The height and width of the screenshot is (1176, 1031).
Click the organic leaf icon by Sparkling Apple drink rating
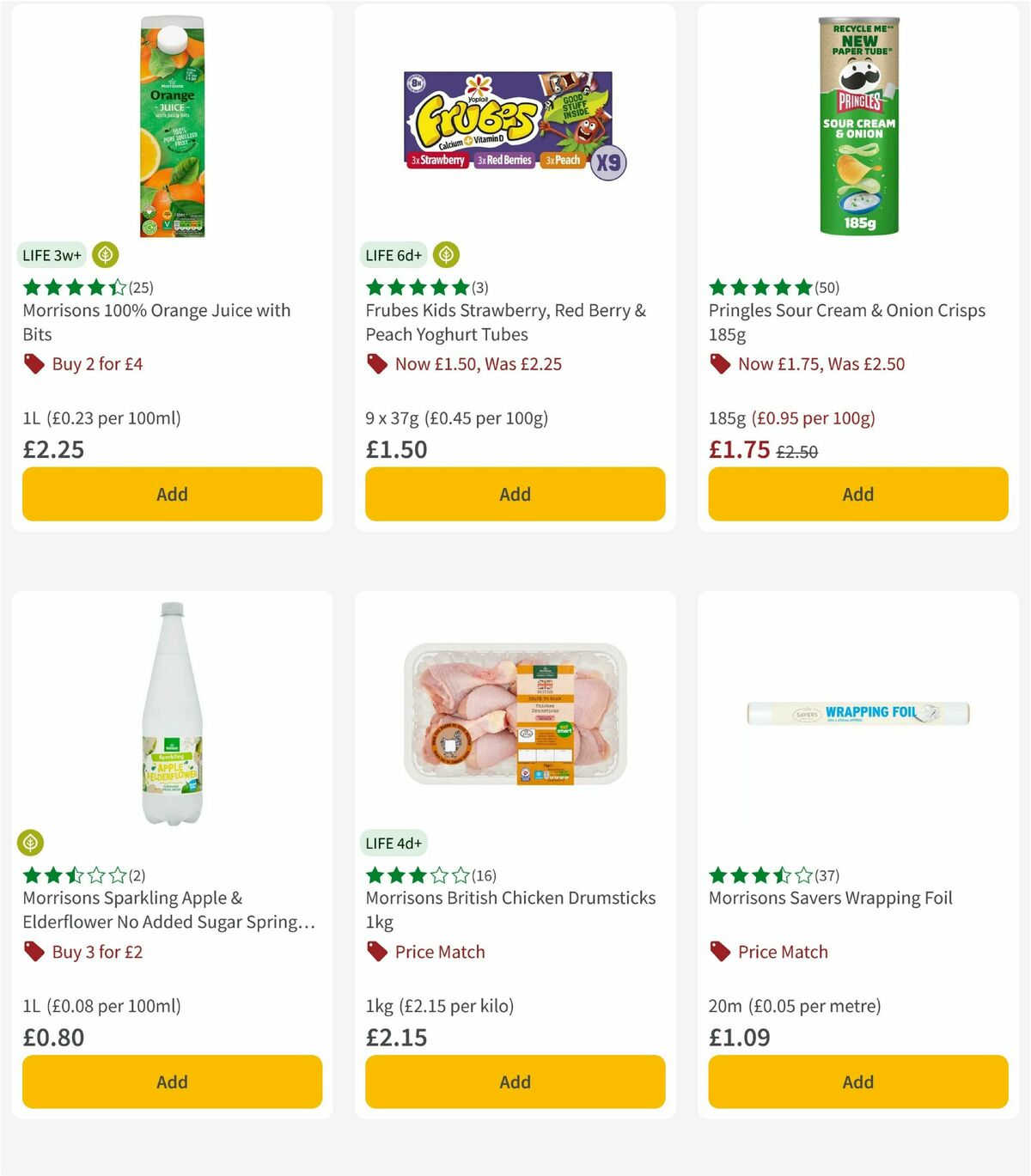tap(30, 843)
